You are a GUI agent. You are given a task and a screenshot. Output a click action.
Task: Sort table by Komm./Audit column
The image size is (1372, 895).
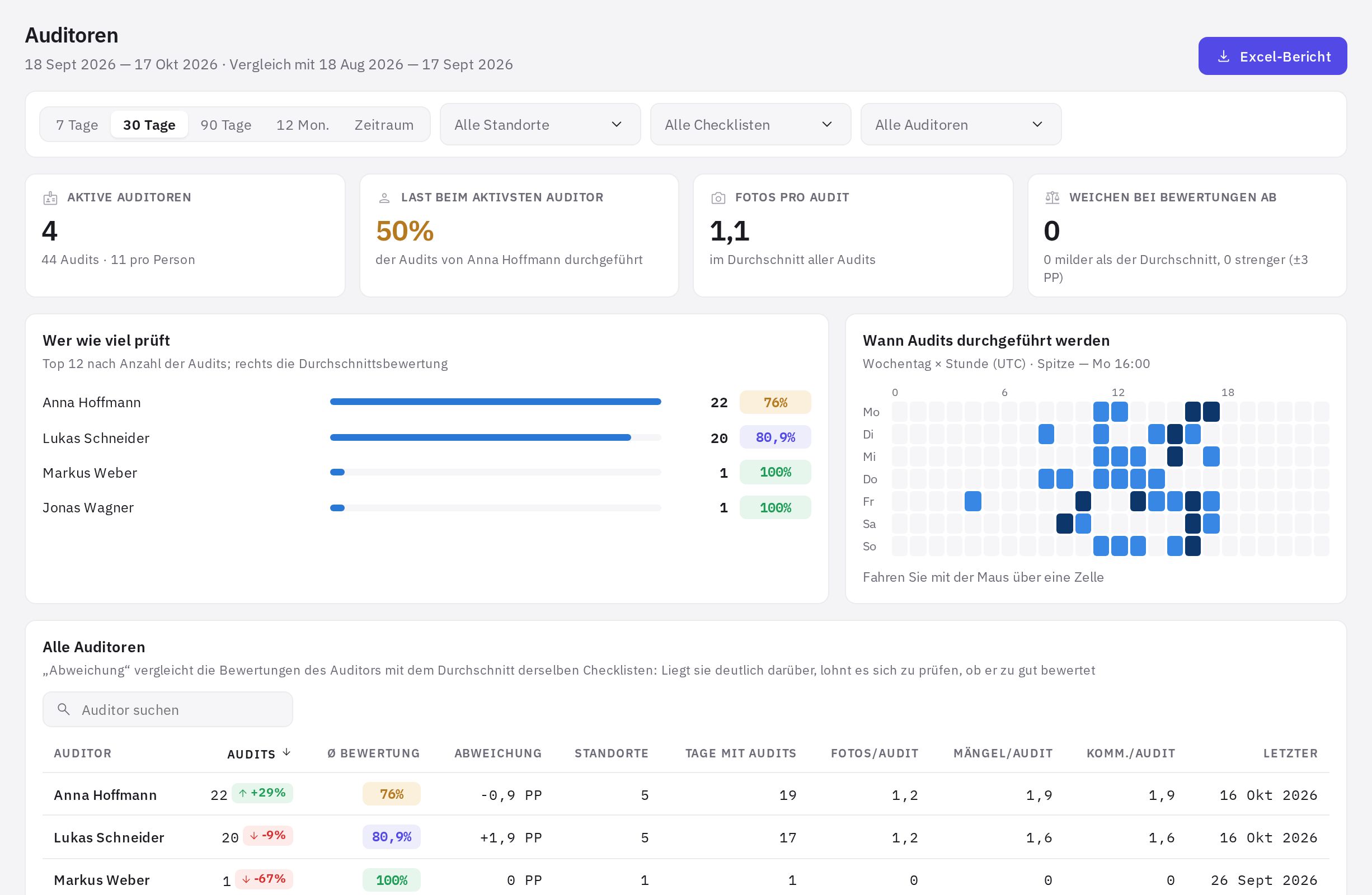(1131, 753)
